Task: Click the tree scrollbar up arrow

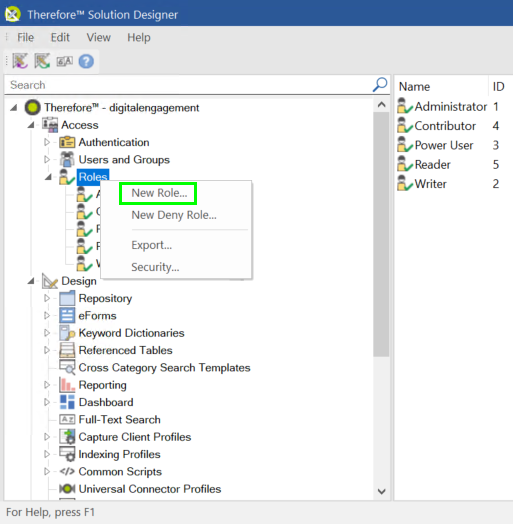Action: pos(381,105)
